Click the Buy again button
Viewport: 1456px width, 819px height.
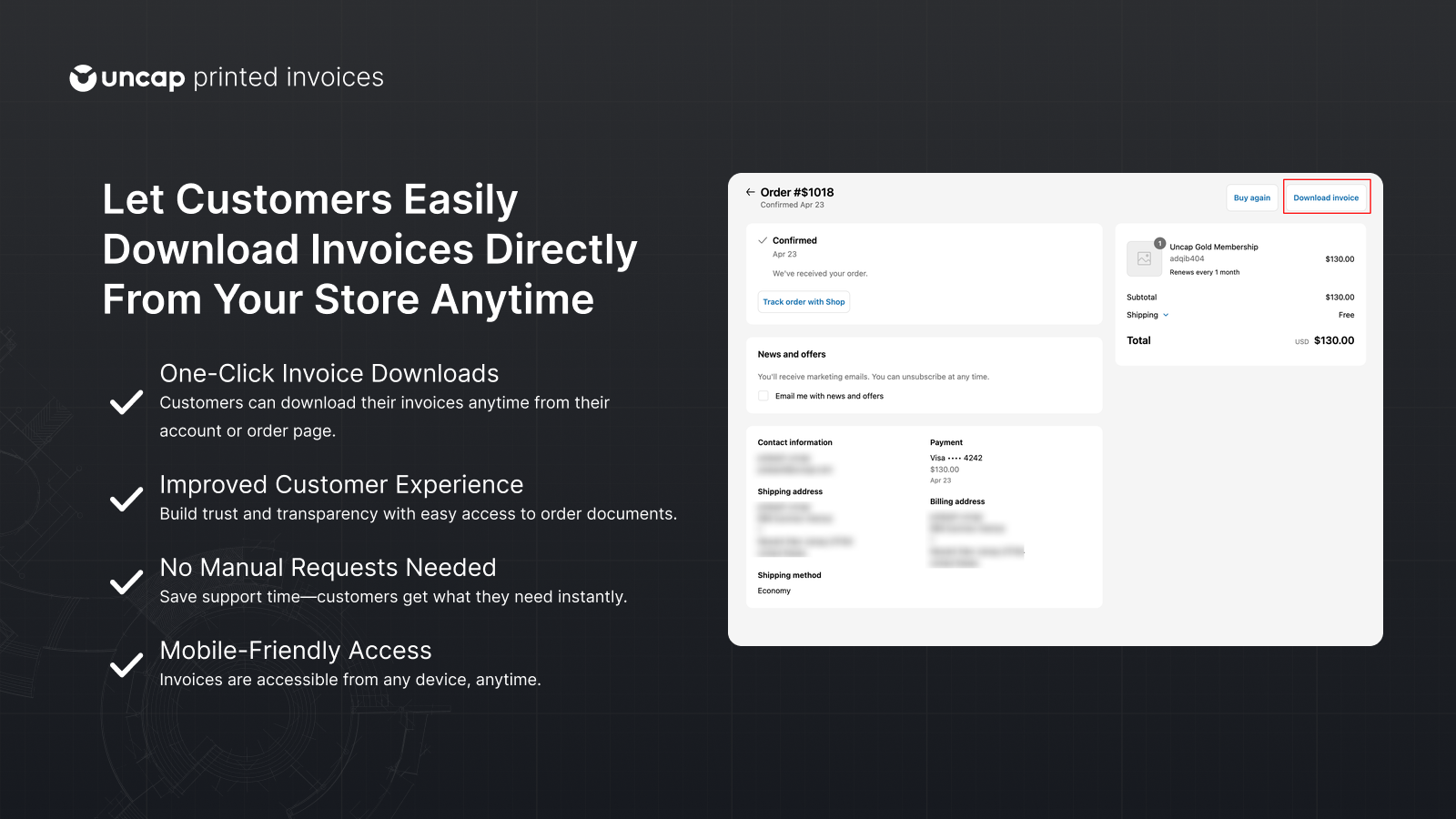pos(1251,197)
